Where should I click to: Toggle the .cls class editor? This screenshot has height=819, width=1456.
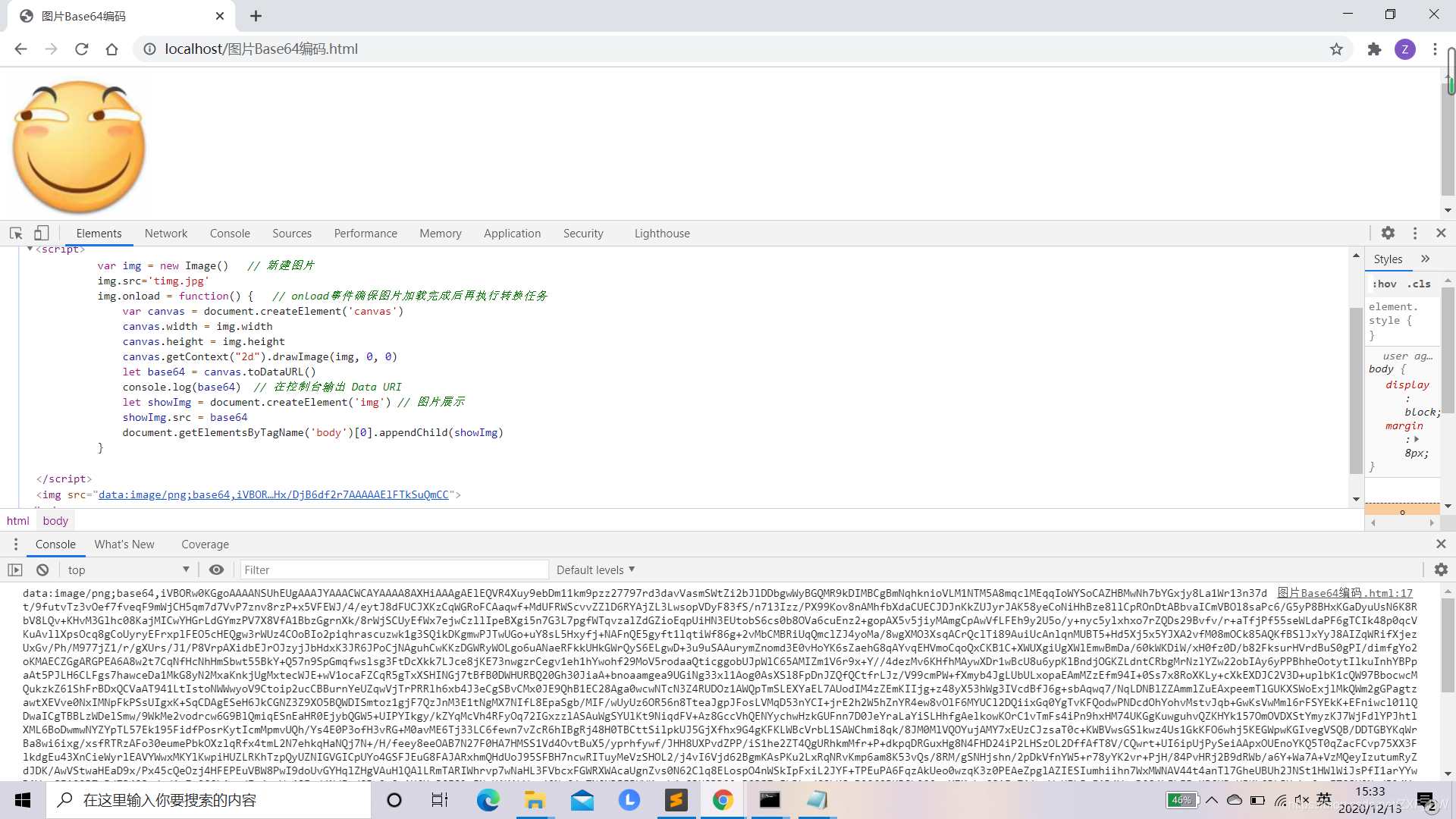[1419, 284]
